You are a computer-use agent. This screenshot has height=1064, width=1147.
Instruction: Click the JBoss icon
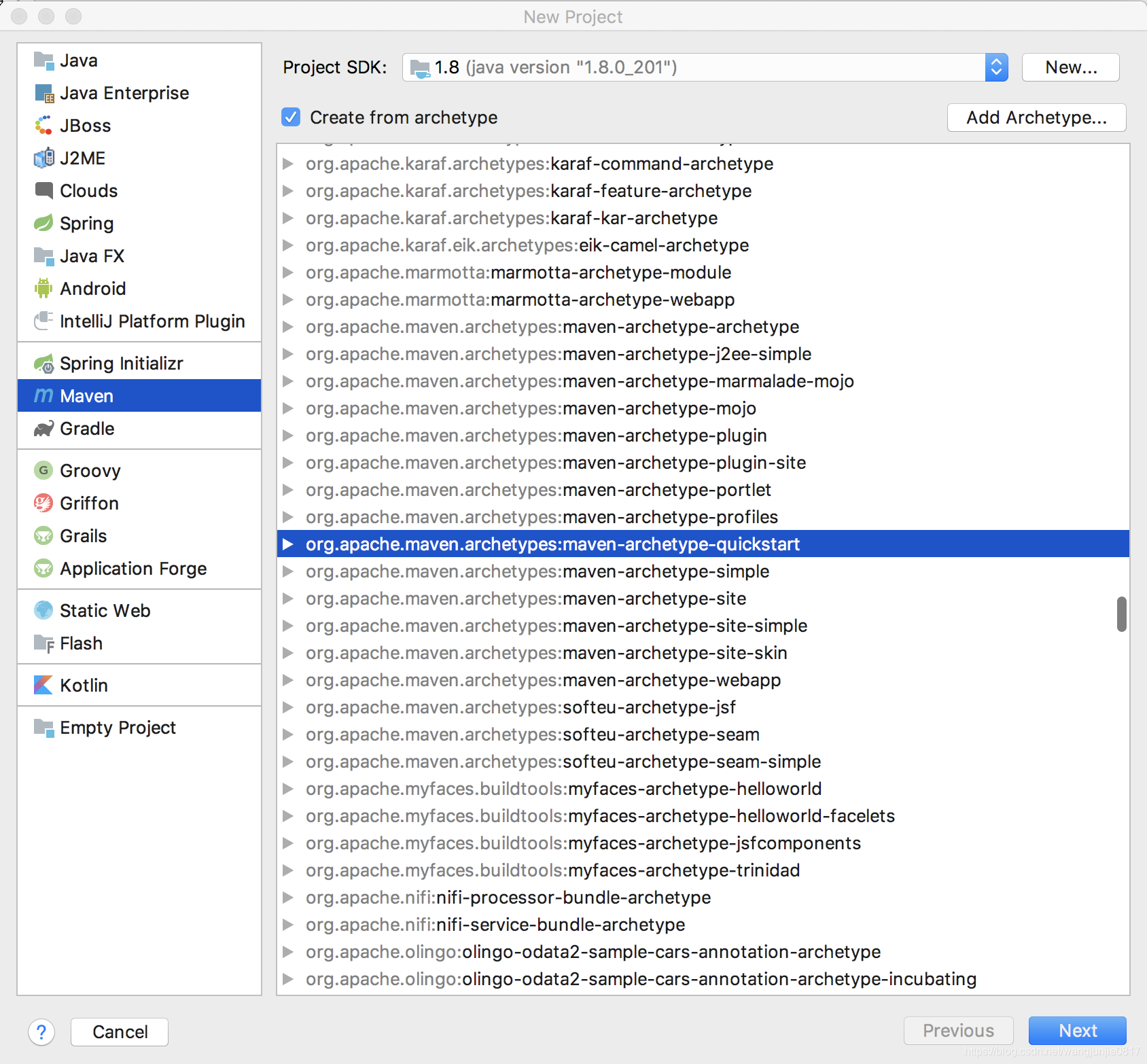[43, 126]
